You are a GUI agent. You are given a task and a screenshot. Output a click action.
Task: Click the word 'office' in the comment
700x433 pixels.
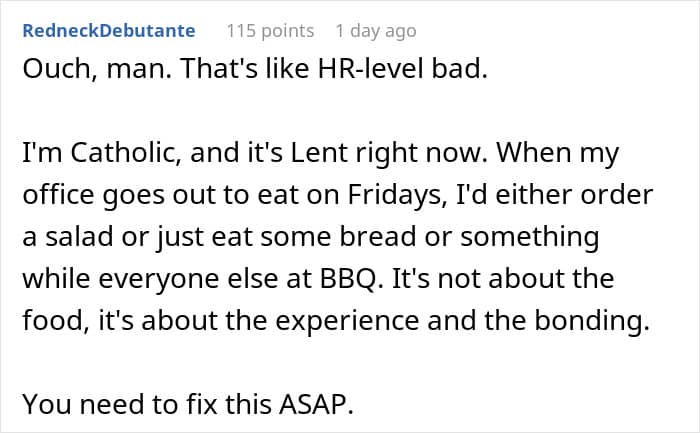pos(59,195)
